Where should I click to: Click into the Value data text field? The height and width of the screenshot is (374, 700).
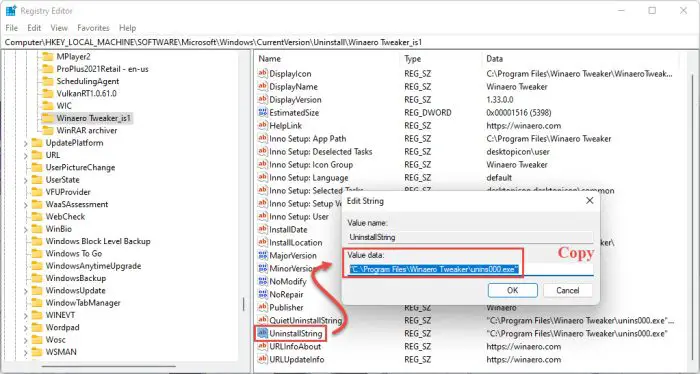471,270
